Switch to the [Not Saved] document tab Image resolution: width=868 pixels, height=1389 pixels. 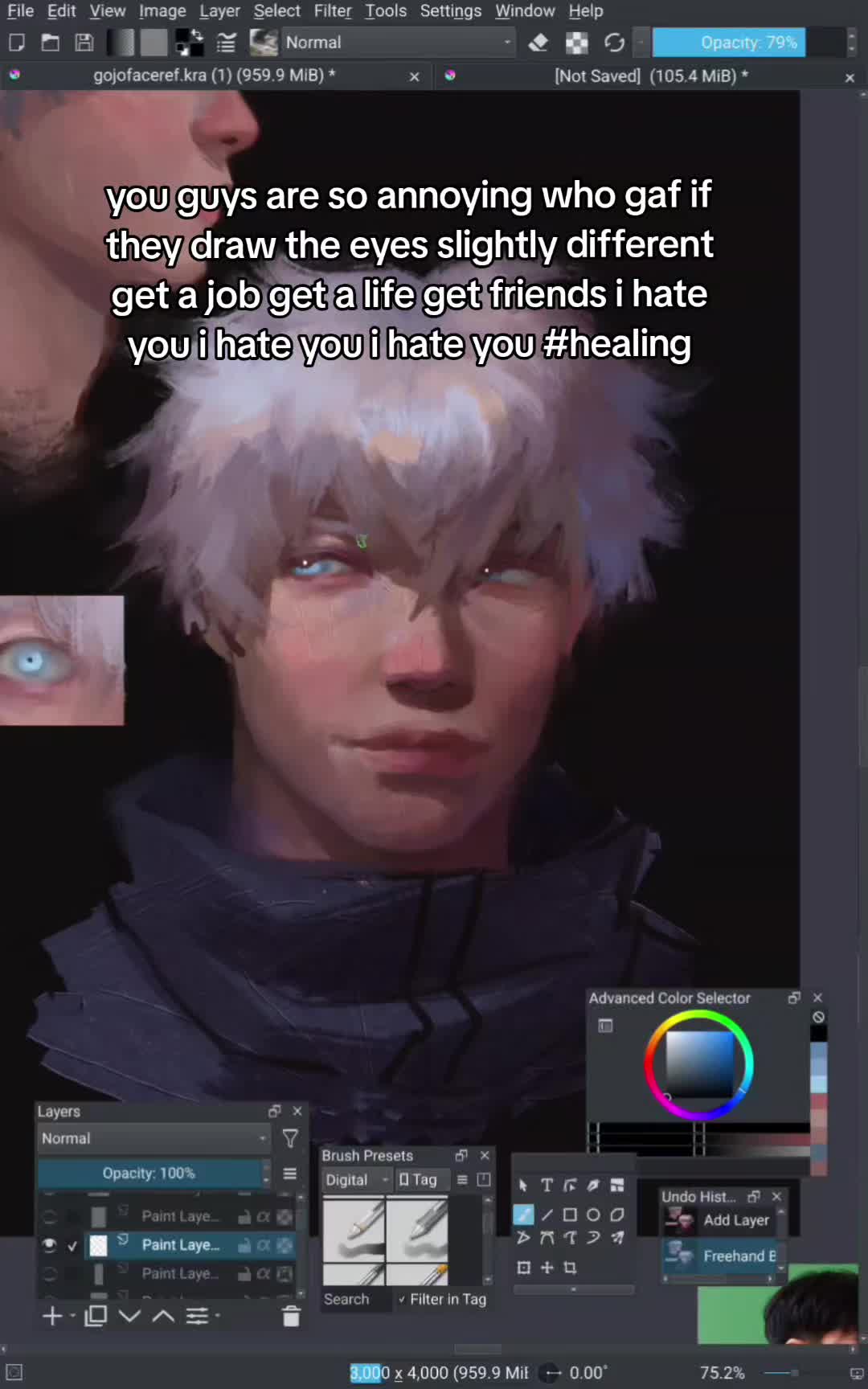651,76
